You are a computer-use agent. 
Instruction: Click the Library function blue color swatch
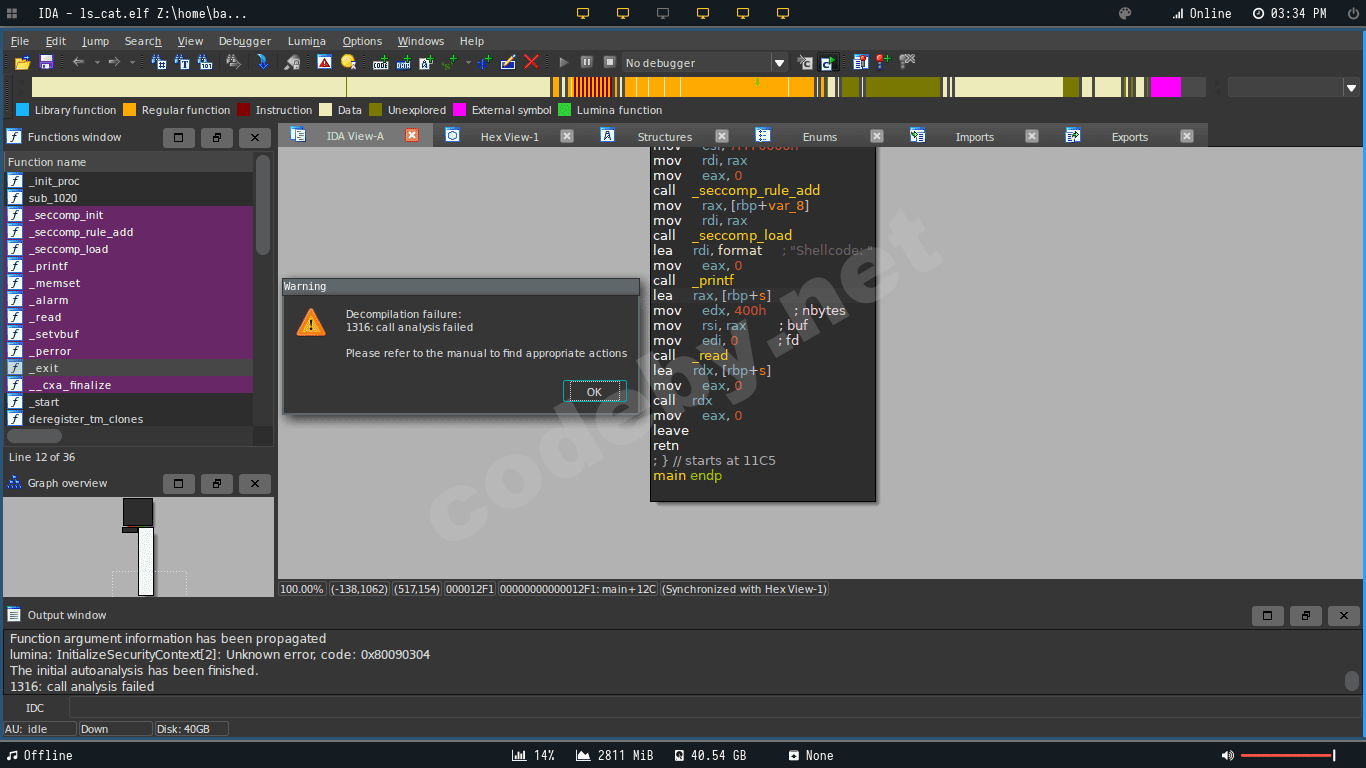22,110
